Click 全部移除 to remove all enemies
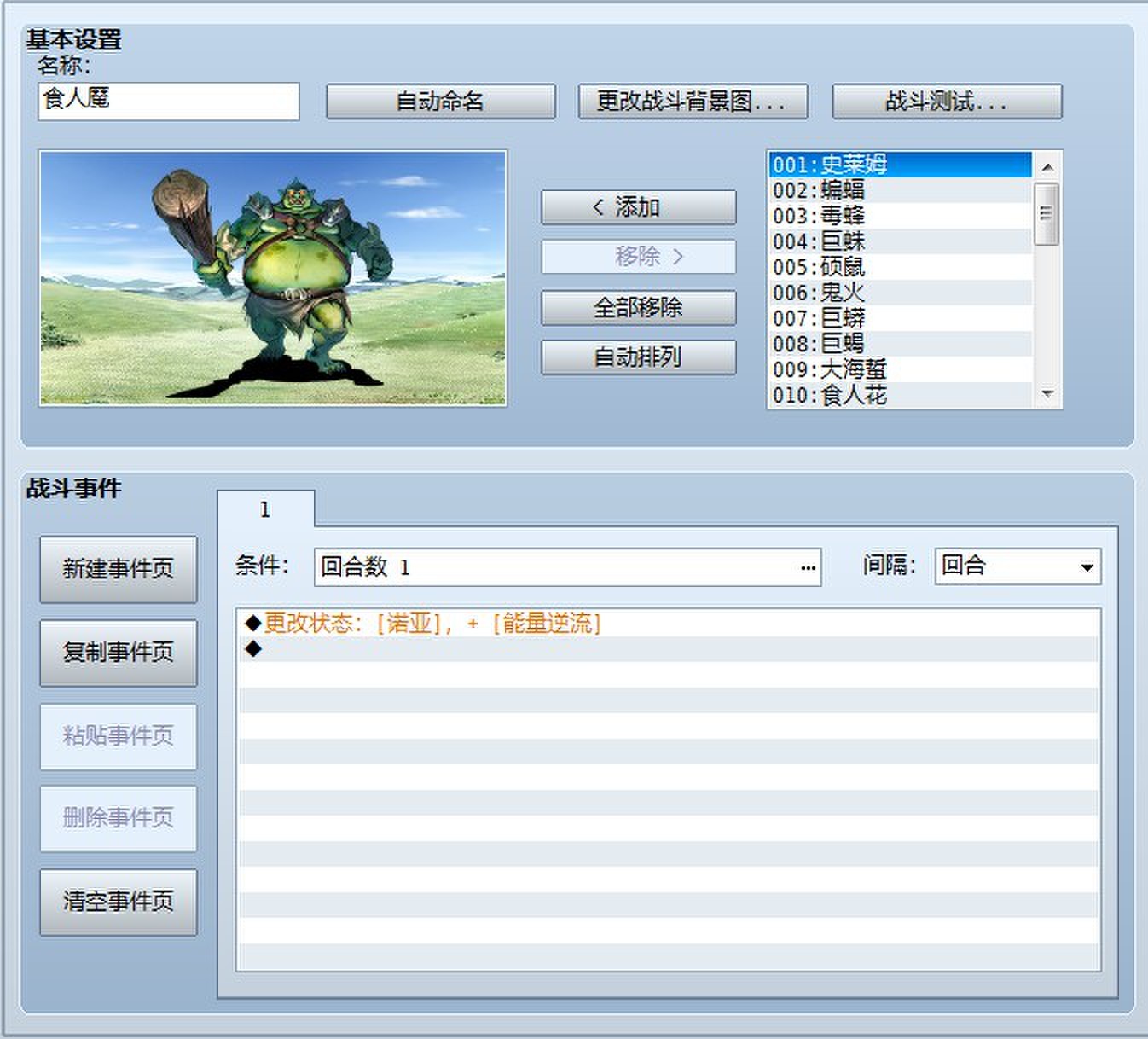This screenshot has width=1148, height=1039. pyautogui.click(x=638, y=307)
